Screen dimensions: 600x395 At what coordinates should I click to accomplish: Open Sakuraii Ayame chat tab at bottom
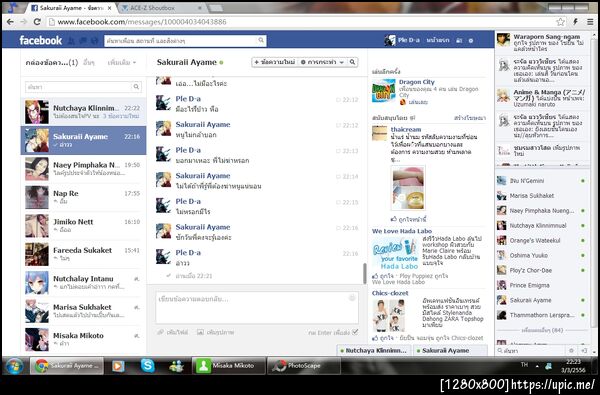(451, 350)
